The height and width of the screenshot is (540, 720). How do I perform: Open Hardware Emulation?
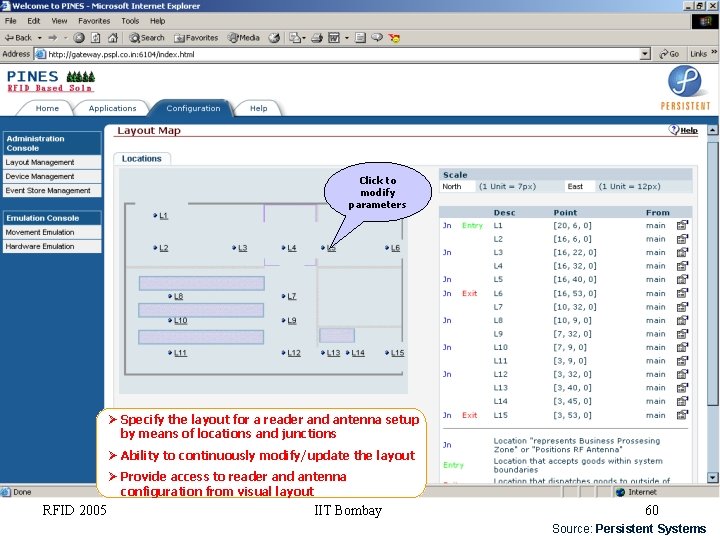(x=52, y=247)
